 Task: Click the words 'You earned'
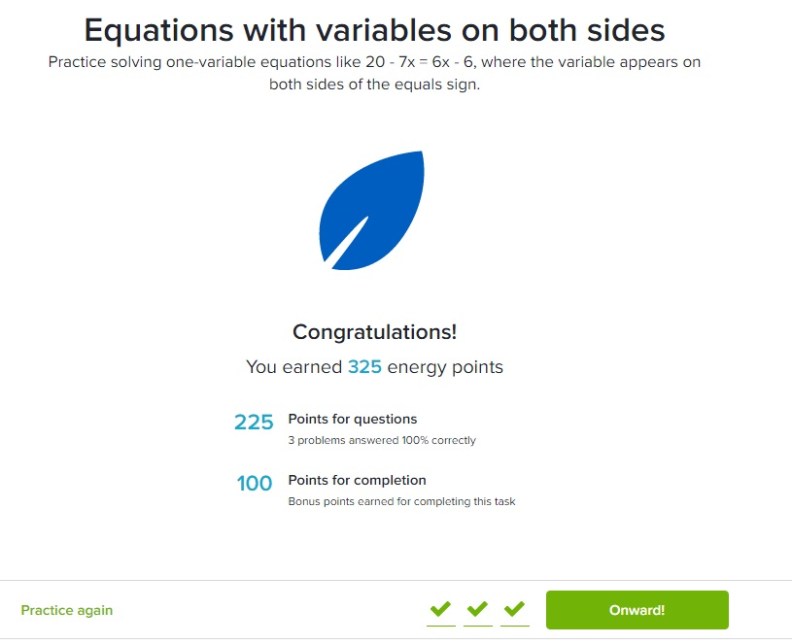(294, 367)
